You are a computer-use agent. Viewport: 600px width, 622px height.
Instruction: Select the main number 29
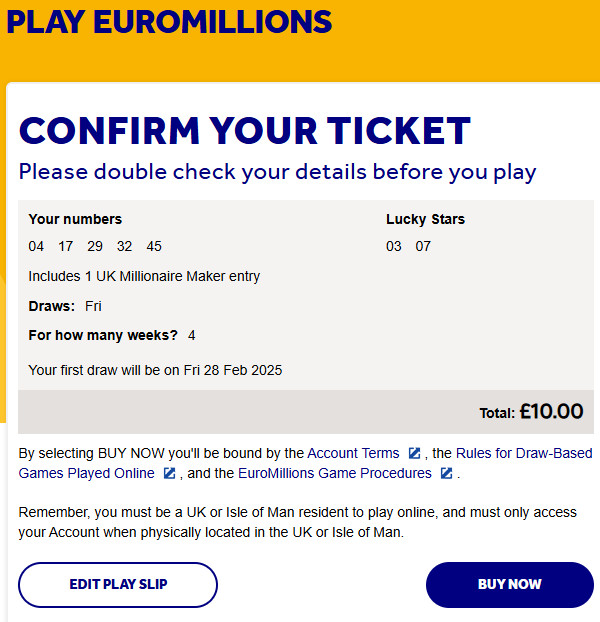click(x=95, y=246)
